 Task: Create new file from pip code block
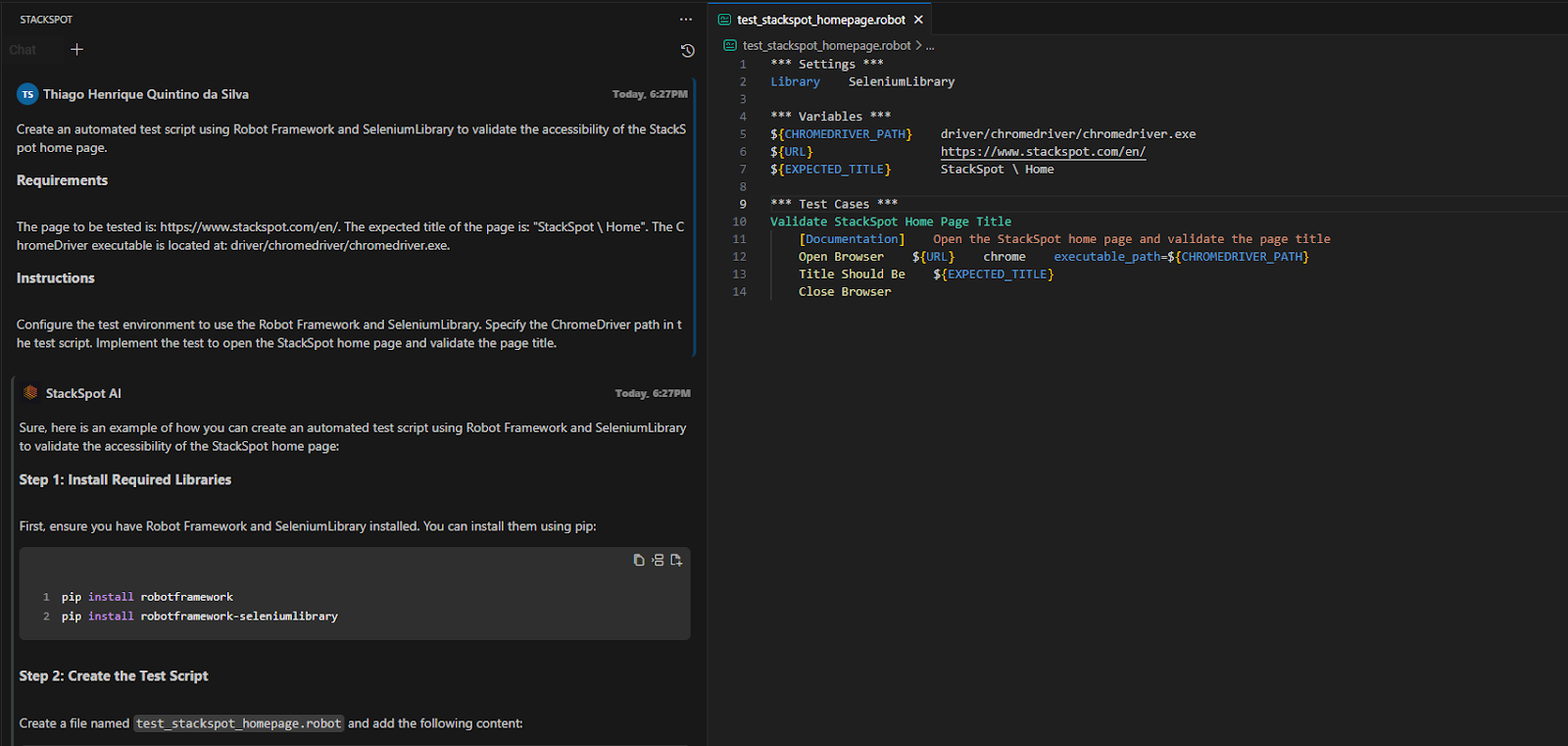[x=676, y=560]
